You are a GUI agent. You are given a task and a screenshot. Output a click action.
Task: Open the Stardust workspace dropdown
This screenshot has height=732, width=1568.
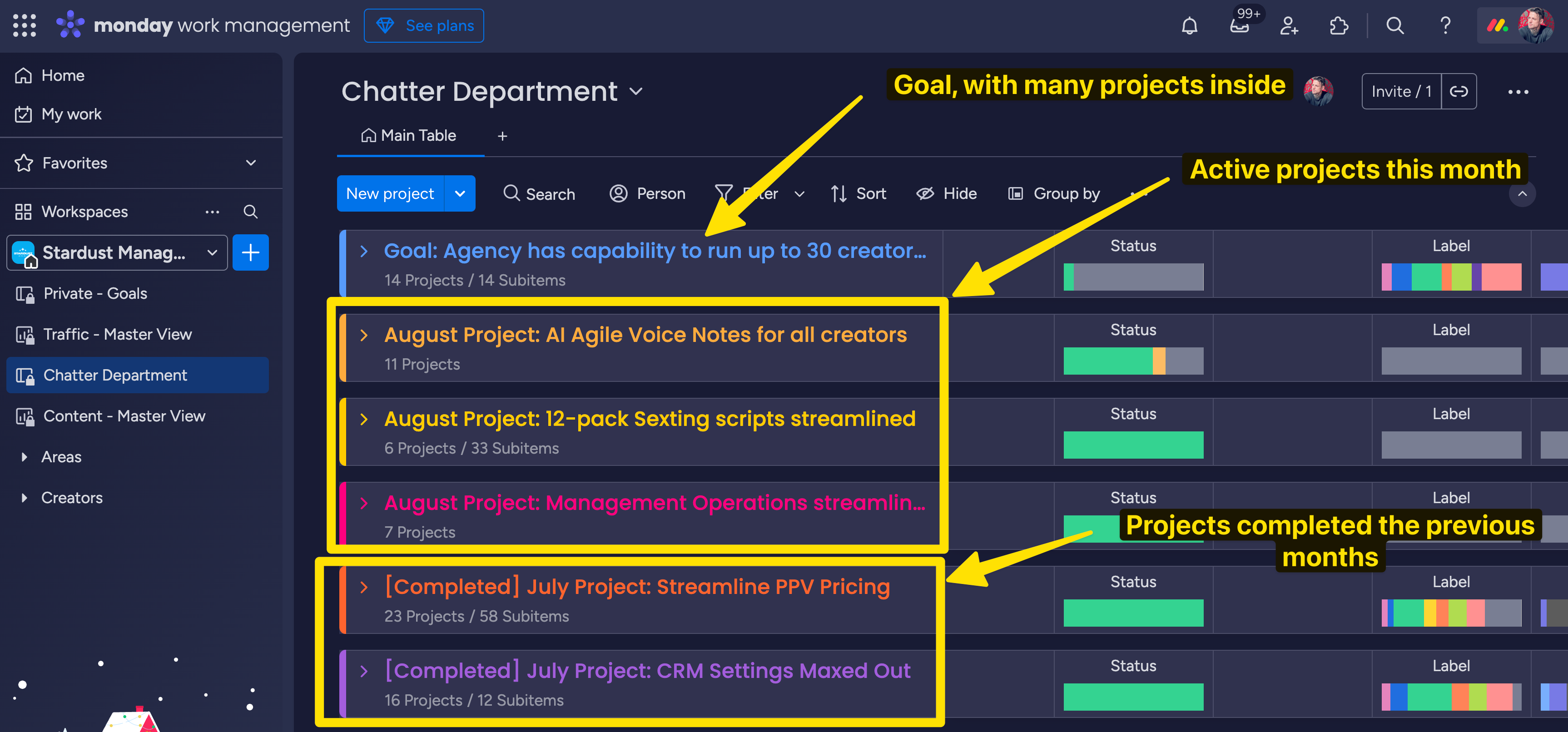point(212,252)
